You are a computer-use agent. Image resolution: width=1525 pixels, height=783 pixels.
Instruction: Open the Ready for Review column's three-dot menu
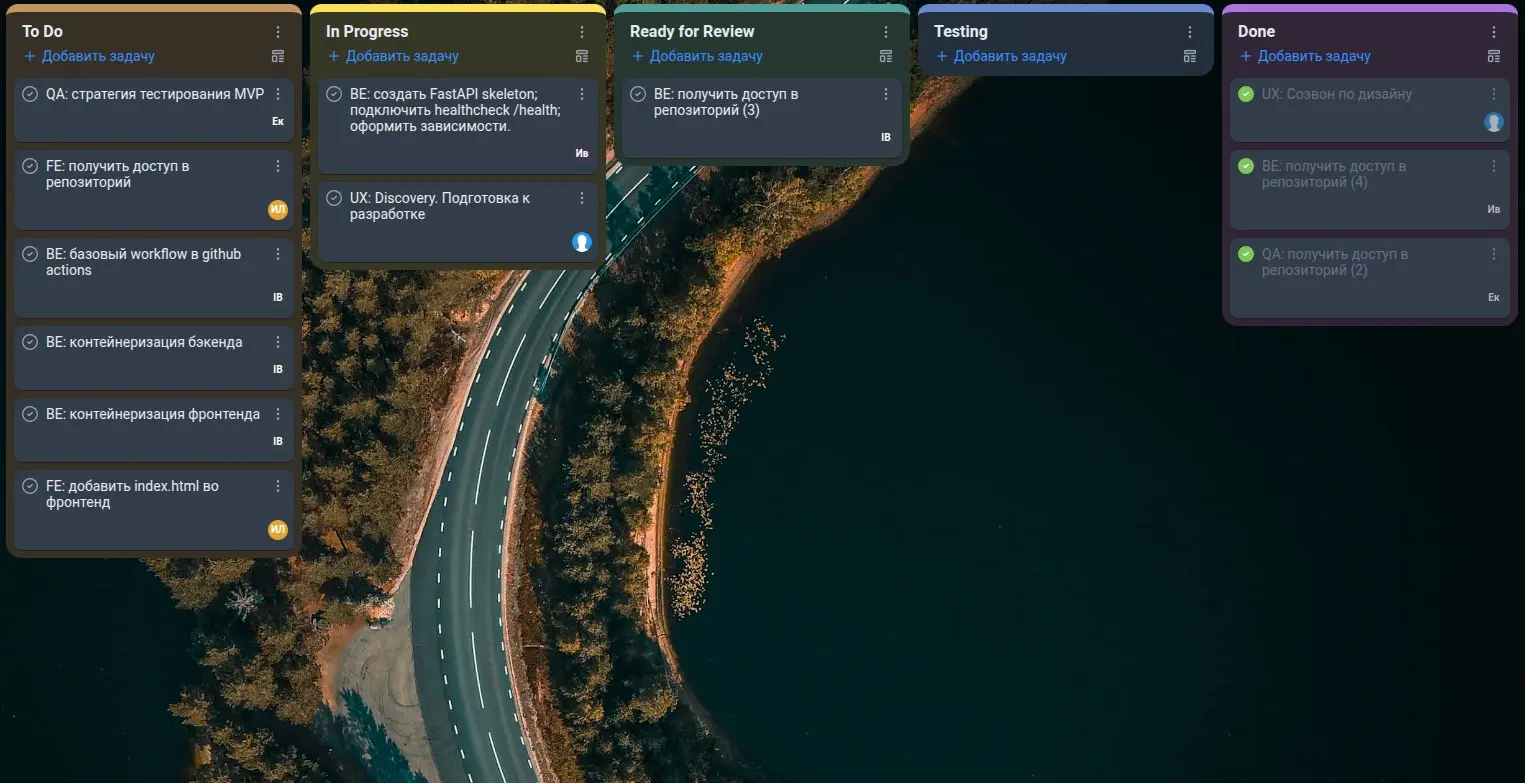tap(886, 32)
